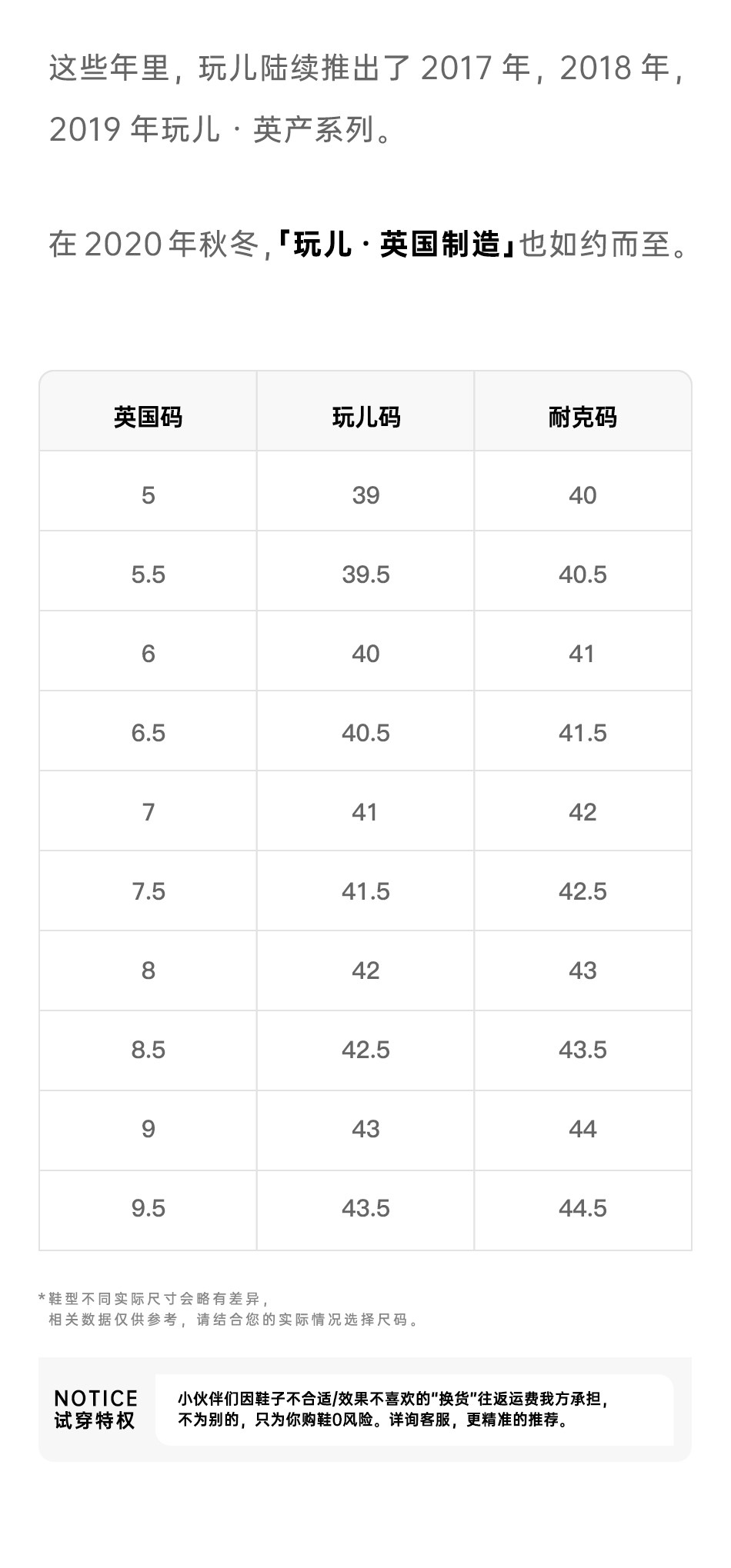This screenshot has width=731, height=1568.
Task: Click the NOTICE 试穿特权 label
Action: 95,1409
